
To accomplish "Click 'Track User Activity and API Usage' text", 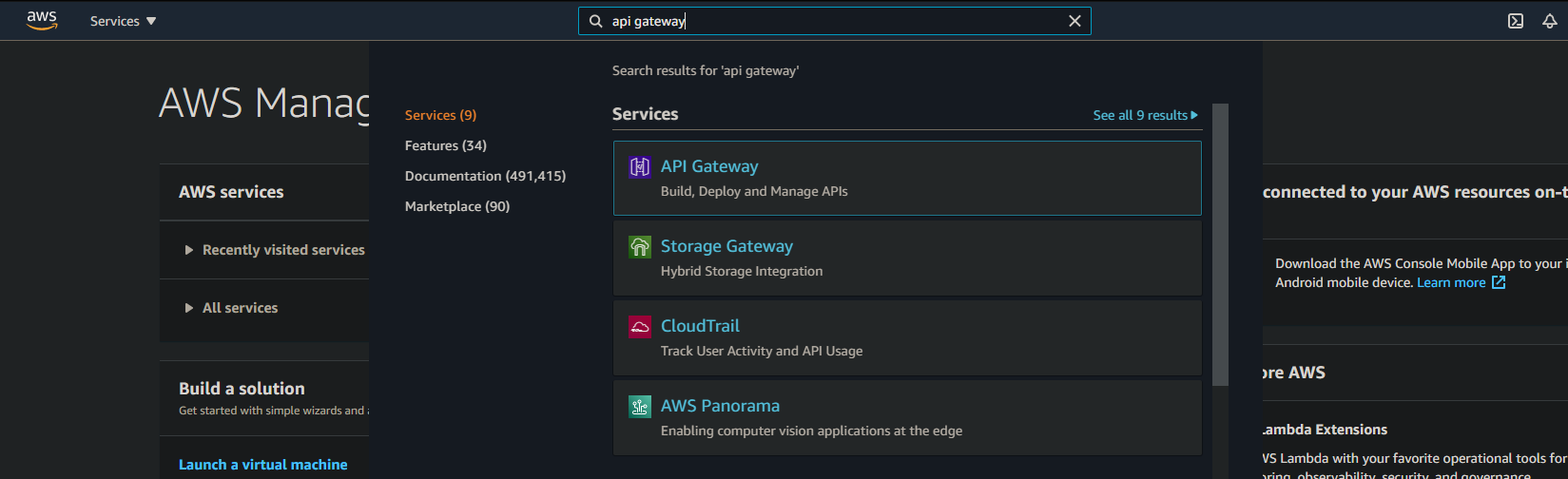I will (x=762, y=351).
